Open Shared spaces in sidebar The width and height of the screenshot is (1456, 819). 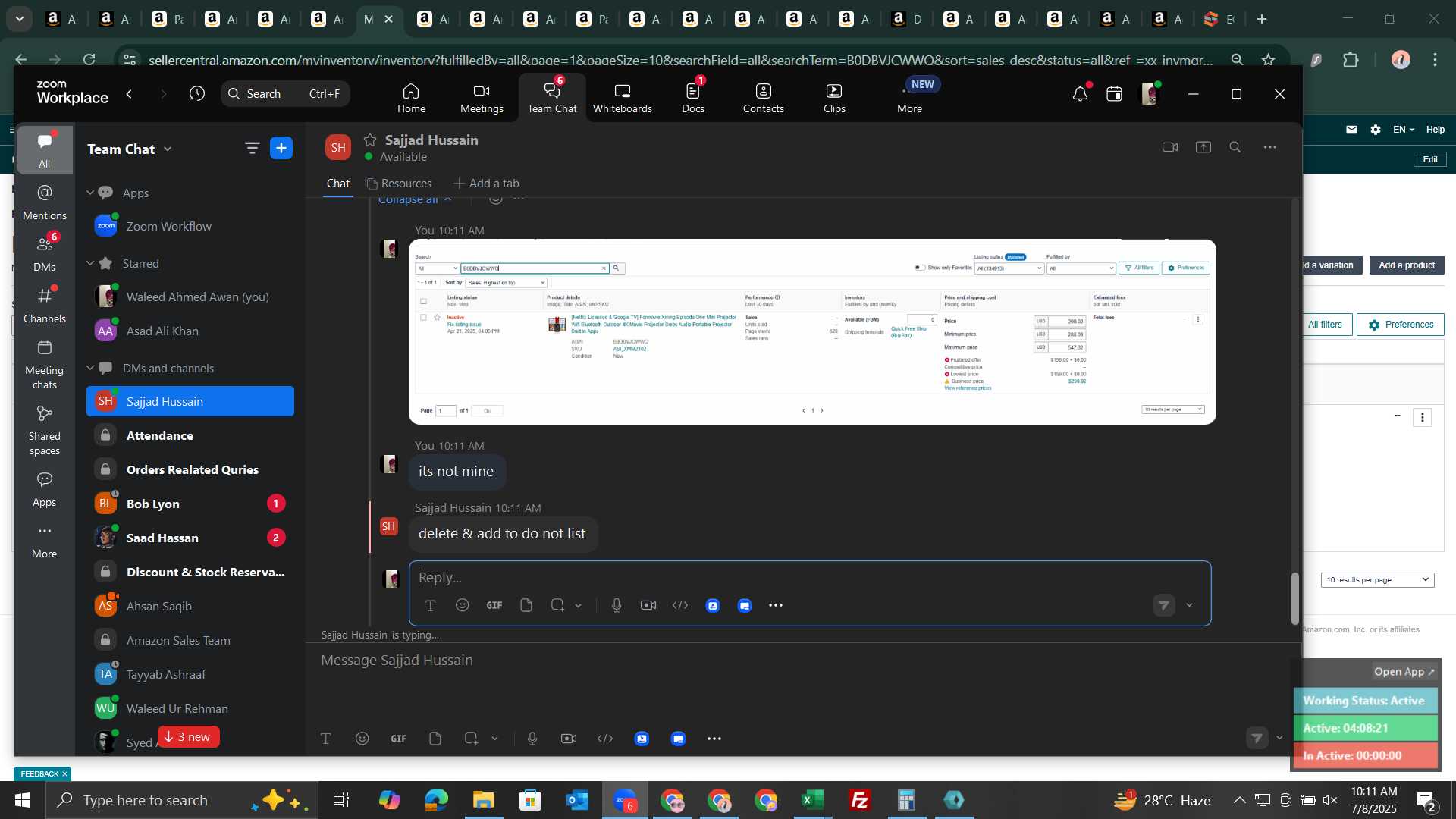(45, 430)
